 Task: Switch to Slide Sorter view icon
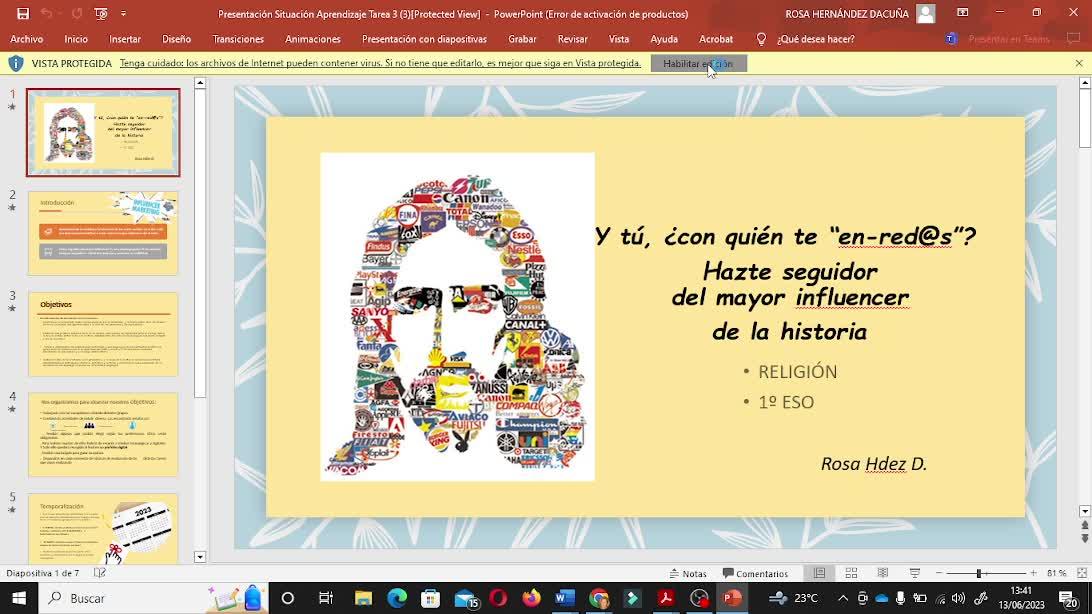[x=851, y=573]
